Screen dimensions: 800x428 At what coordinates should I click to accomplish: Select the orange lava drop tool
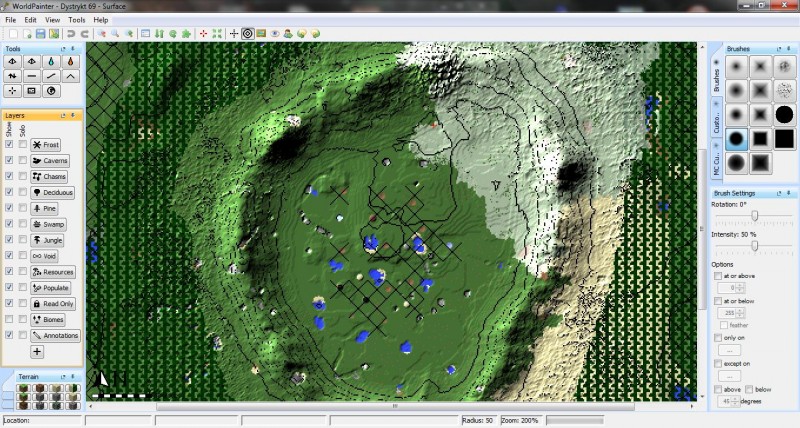tap(70, 62)
